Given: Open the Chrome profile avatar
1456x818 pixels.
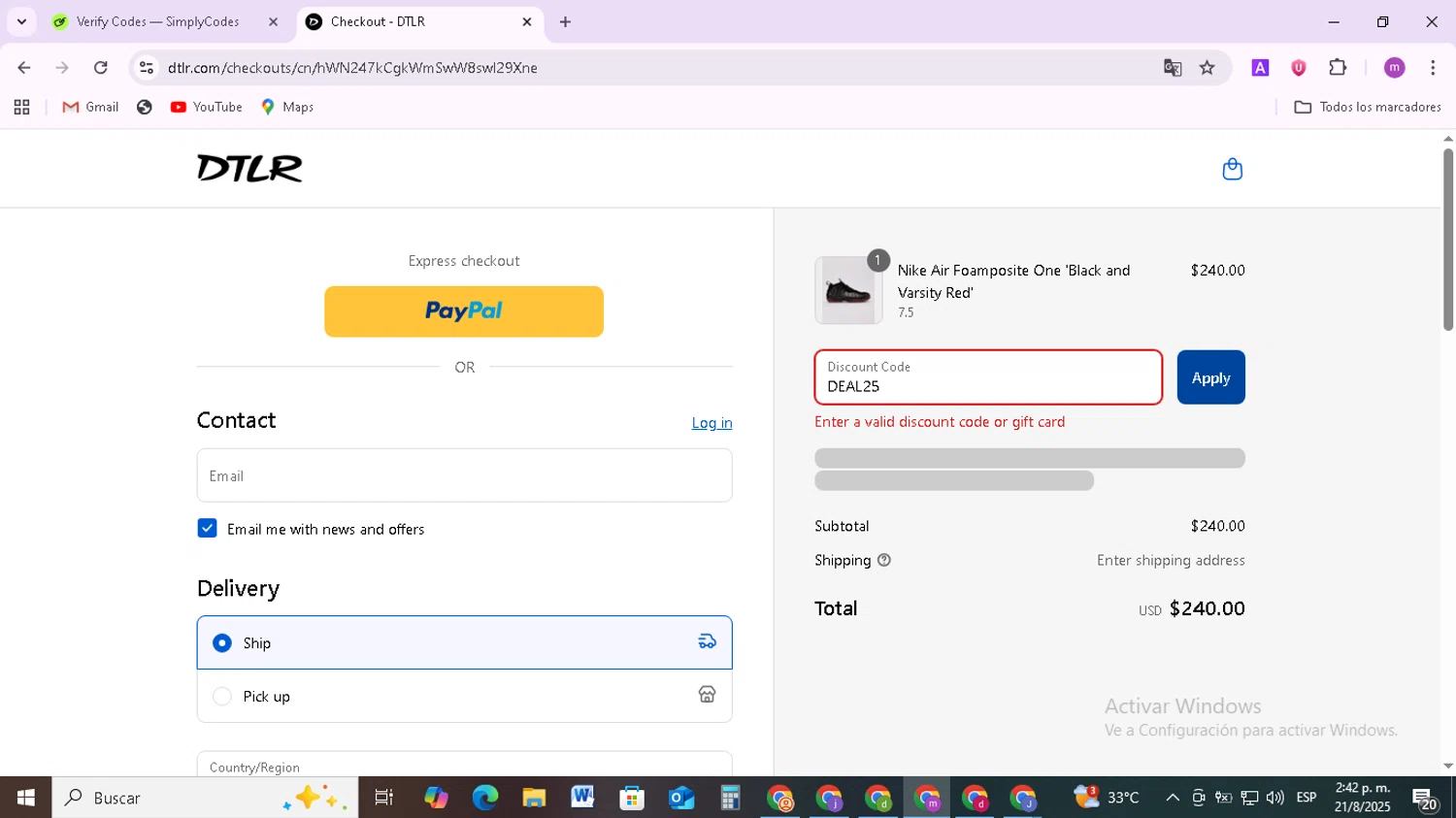Looking at the screenshot, I should point(1394,68).
